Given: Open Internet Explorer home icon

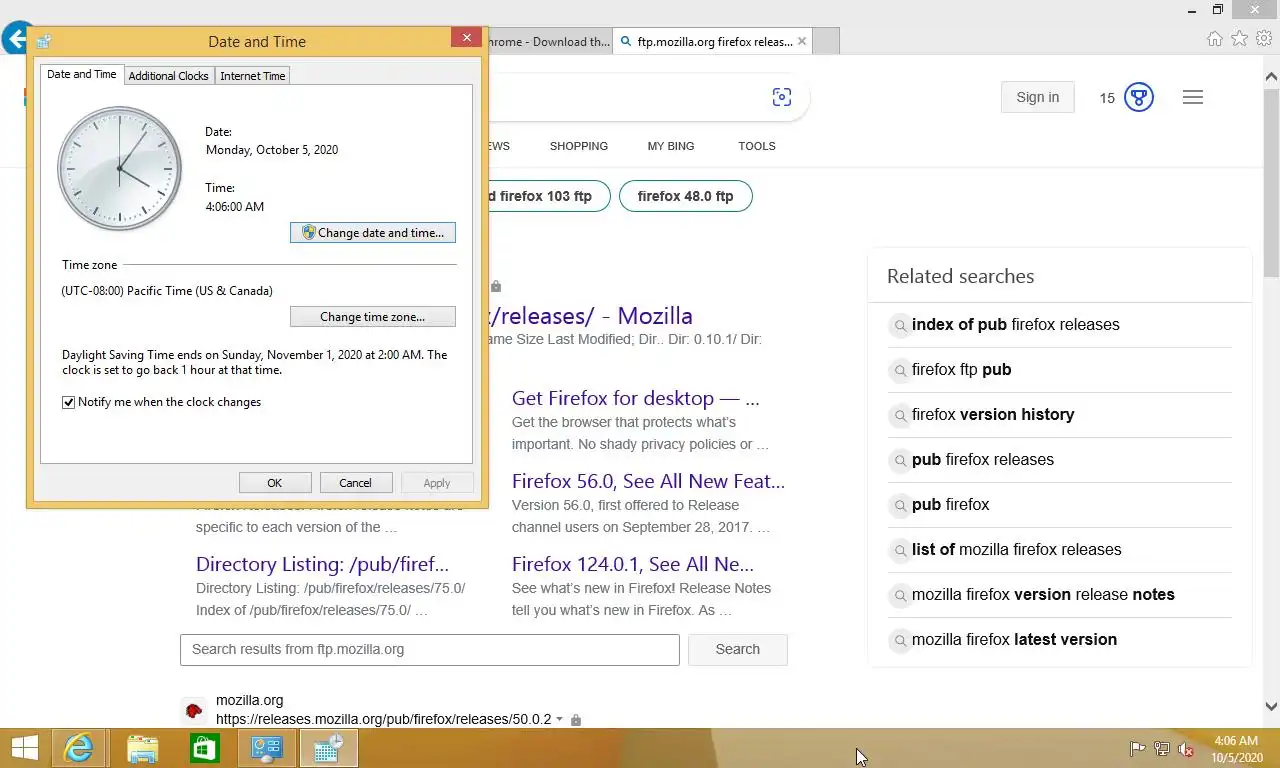Looking at the screenshot, I should (x=1215, y=39).
